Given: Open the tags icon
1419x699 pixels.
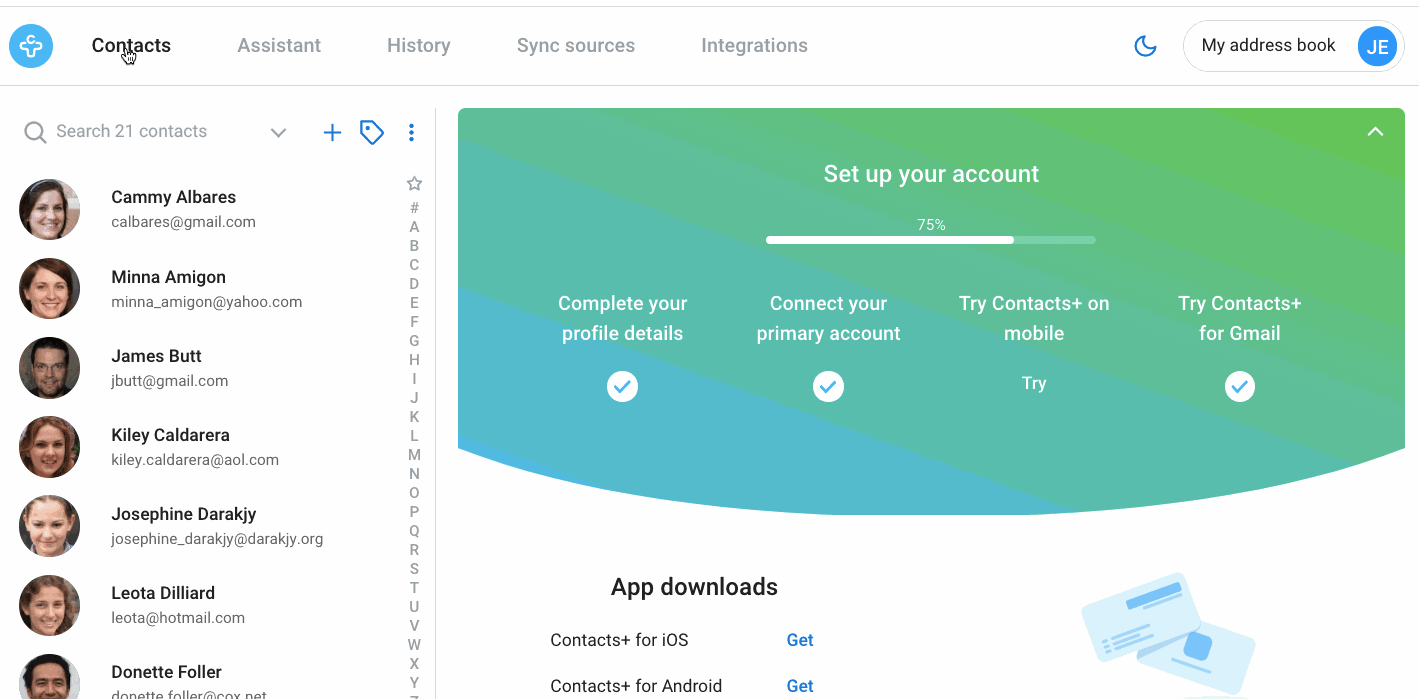Looking at the screenshot, I should tap(372, 132).
